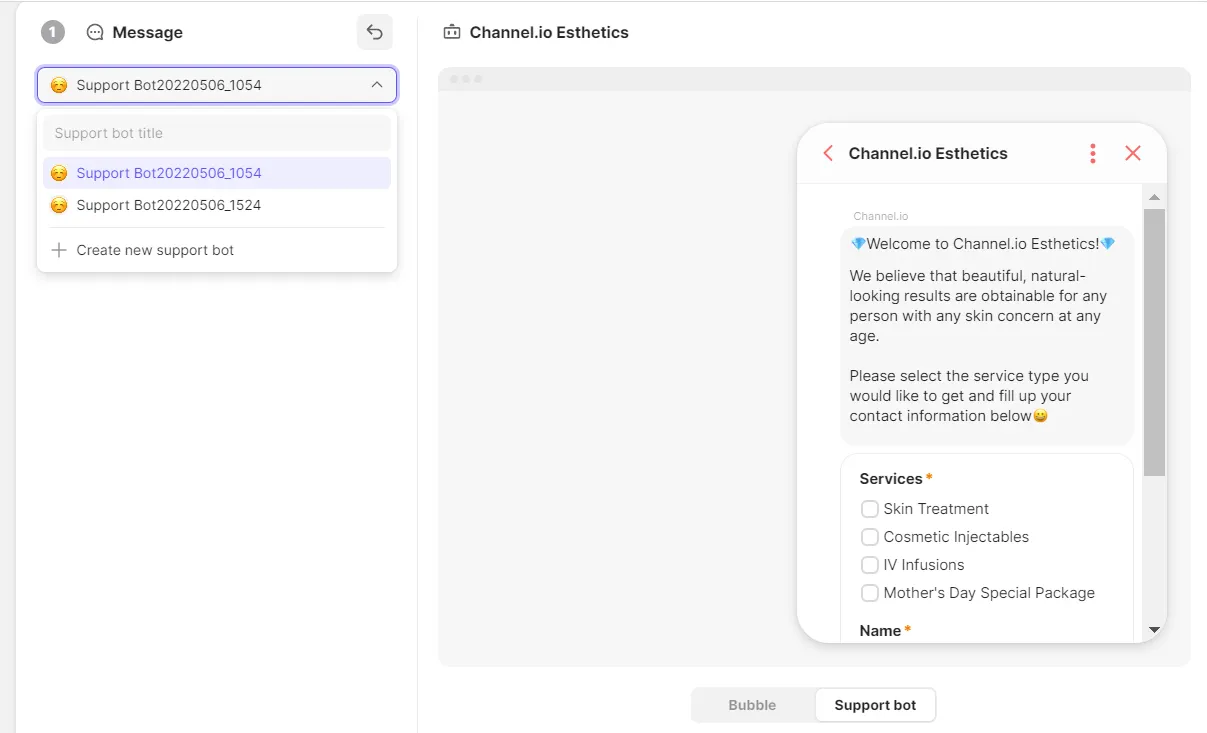Screen dimensions: 1207x733
Task: Click emoji icon of Support Bot20220506_1524
Action: [x=59, y=205]
